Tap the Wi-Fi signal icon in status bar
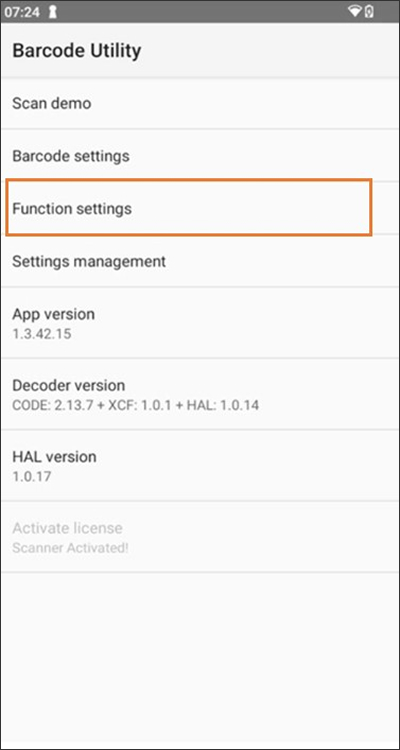400x750 pixels. 355,11
